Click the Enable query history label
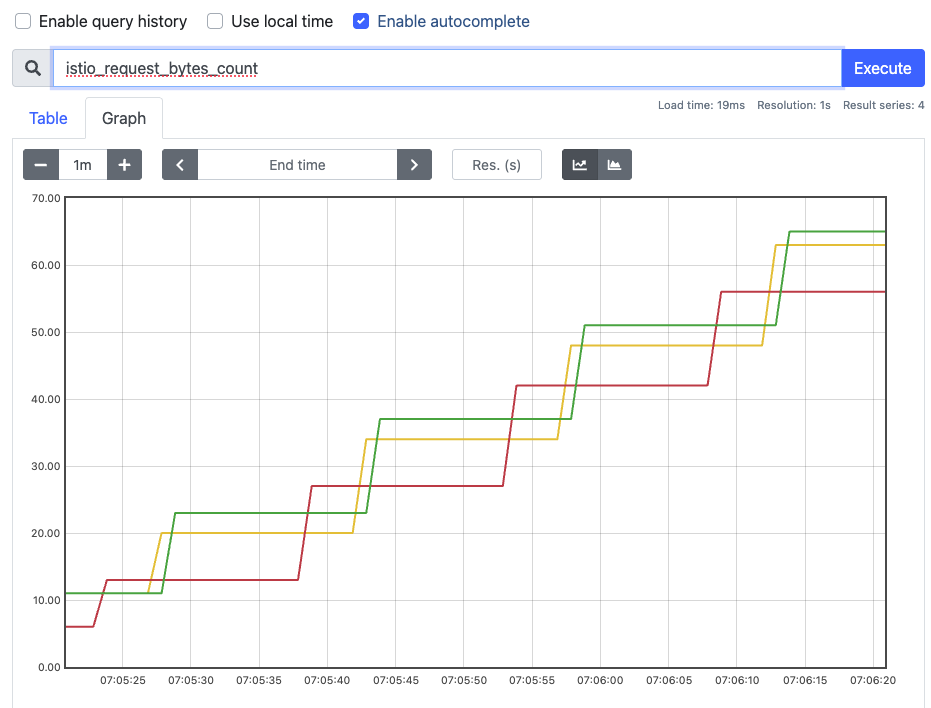 [x=113, y=21]
